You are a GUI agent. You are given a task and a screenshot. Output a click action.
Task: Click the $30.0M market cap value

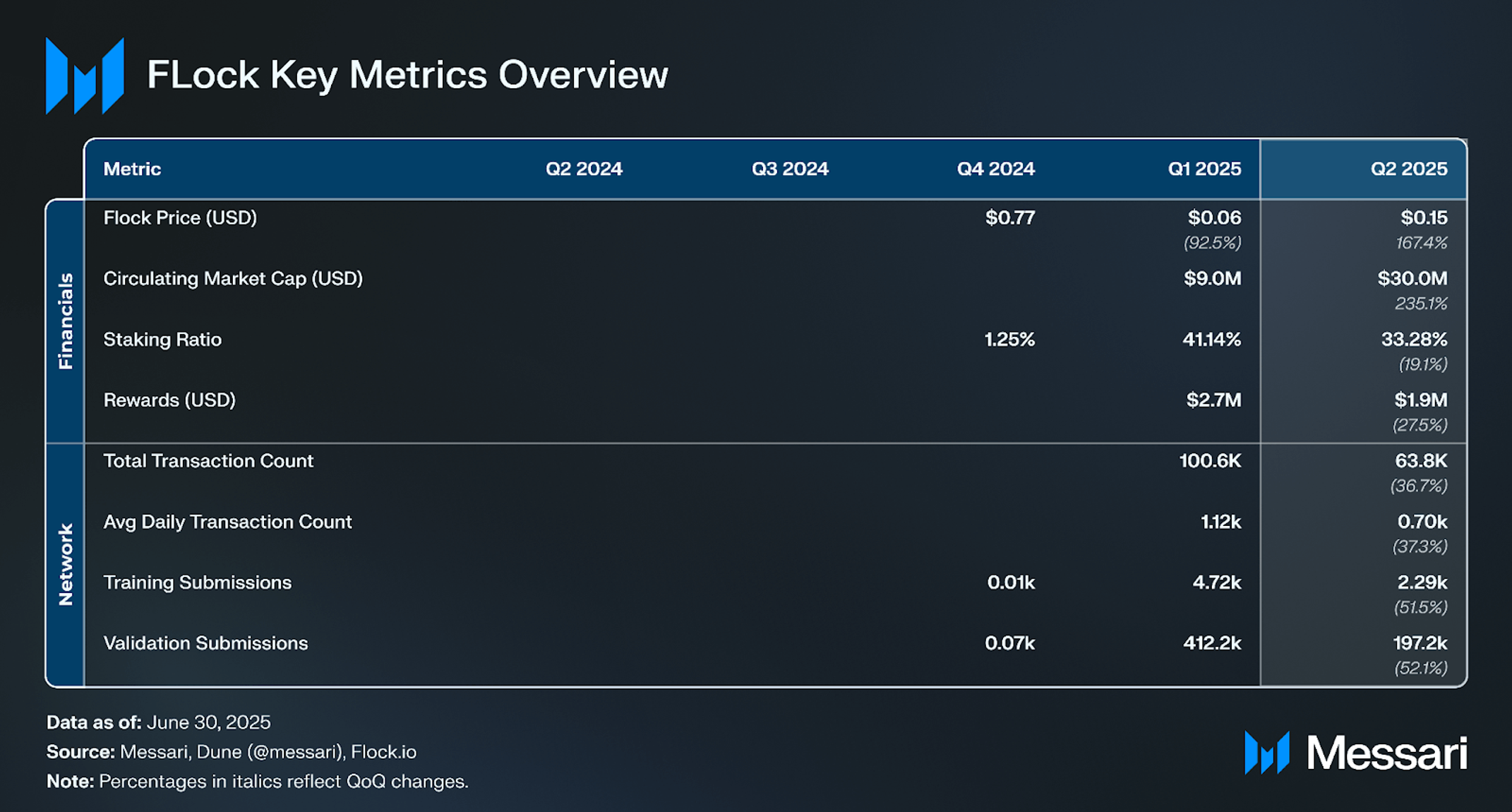click(x=1412, y=278)
